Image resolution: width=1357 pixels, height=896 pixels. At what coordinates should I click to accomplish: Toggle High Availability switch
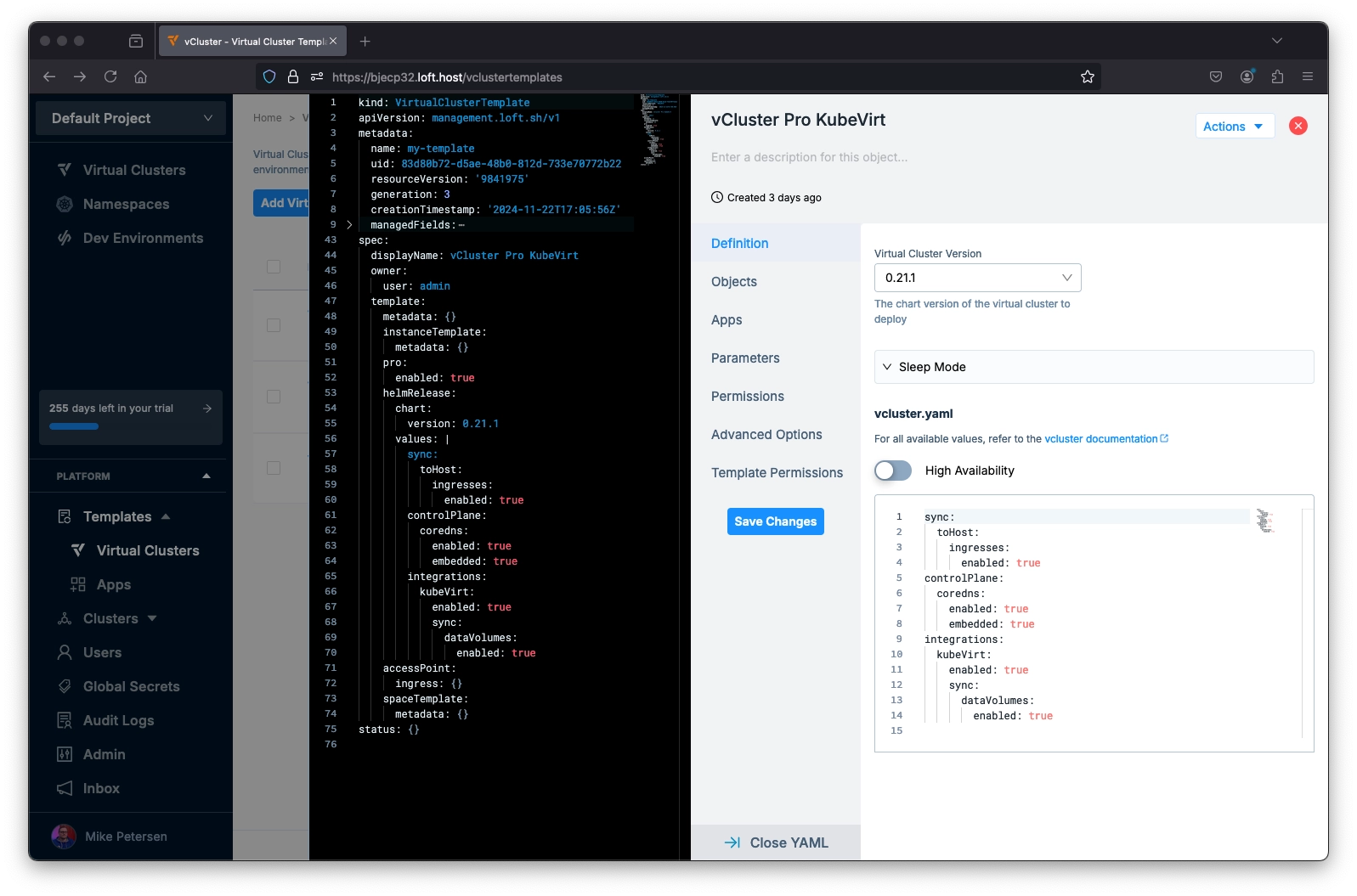pos(893,471)
